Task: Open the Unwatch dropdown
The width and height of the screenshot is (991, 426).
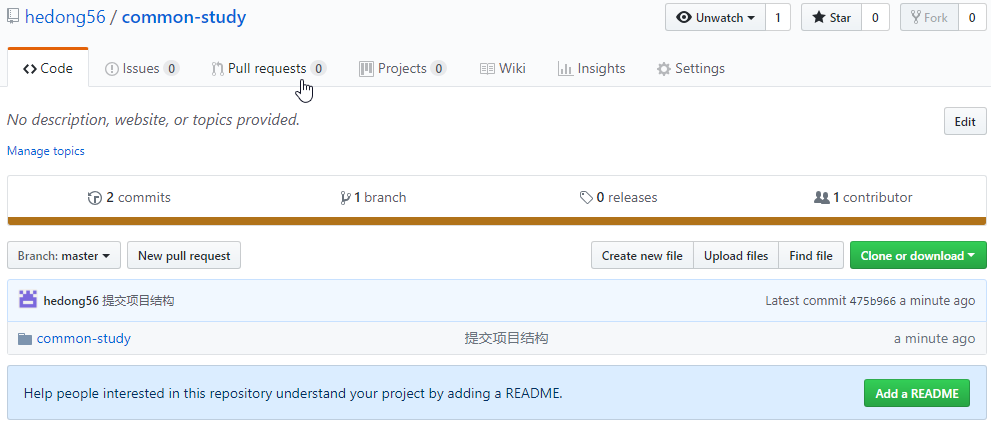Action: (715, 18)
